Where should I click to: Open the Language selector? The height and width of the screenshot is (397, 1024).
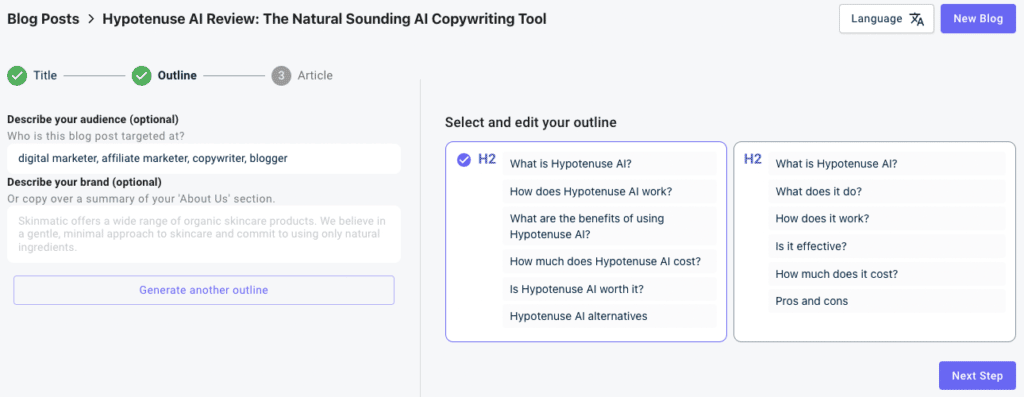[x=886, y=19]
